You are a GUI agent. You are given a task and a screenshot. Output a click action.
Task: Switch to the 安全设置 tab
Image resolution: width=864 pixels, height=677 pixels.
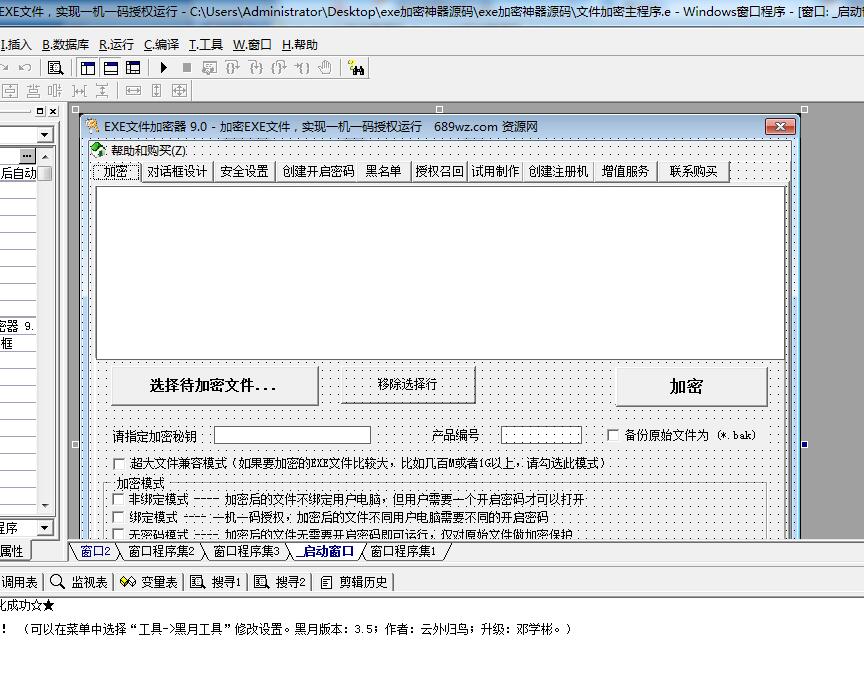click(x=244, y=171)
